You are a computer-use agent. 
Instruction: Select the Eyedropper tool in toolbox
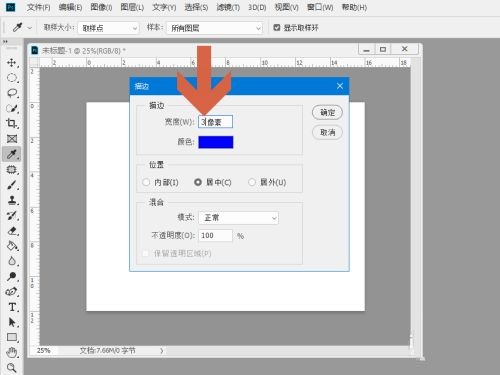[x=12, y=154]
